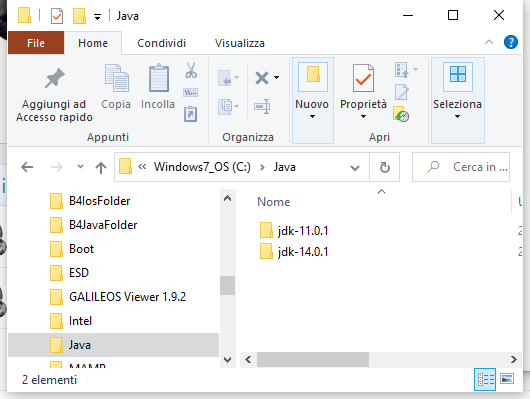The image size is (530, 399).
Task: Click the history icon in Apri group
Action: tap(401, 114)
